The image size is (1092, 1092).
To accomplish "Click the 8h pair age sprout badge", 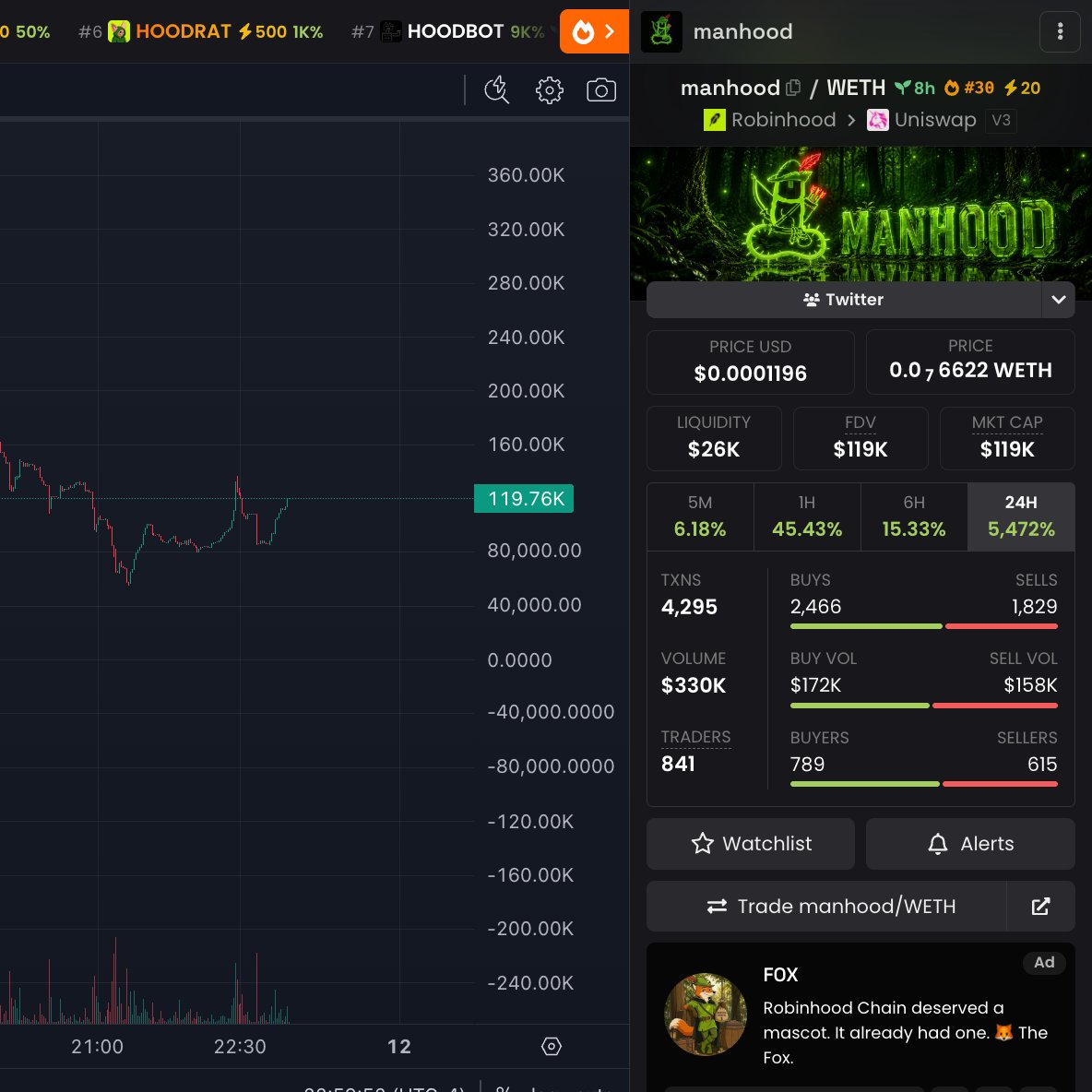I will point(914,88).
